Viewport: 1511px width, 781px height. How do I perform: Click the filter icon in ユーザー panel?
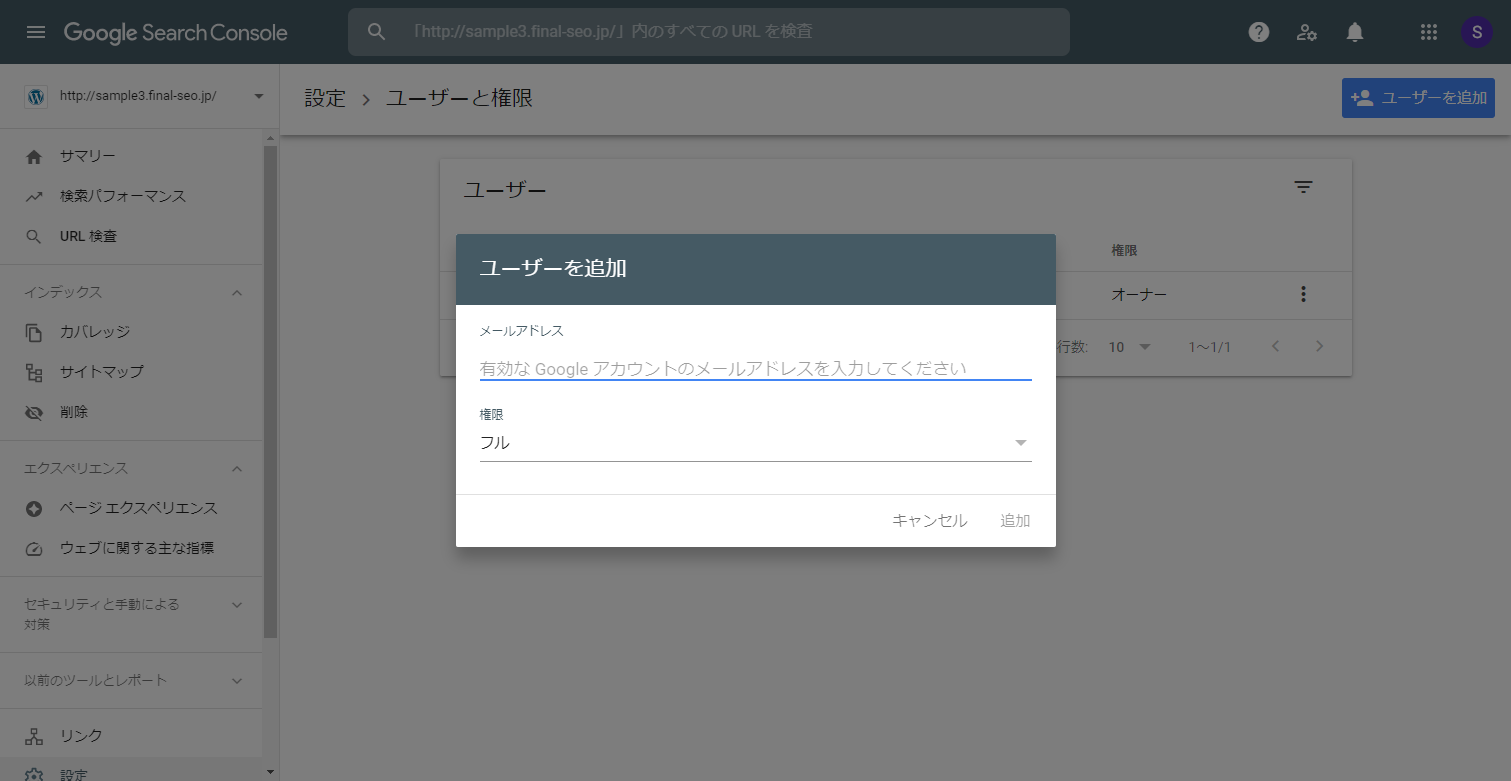coord(1303,187)
